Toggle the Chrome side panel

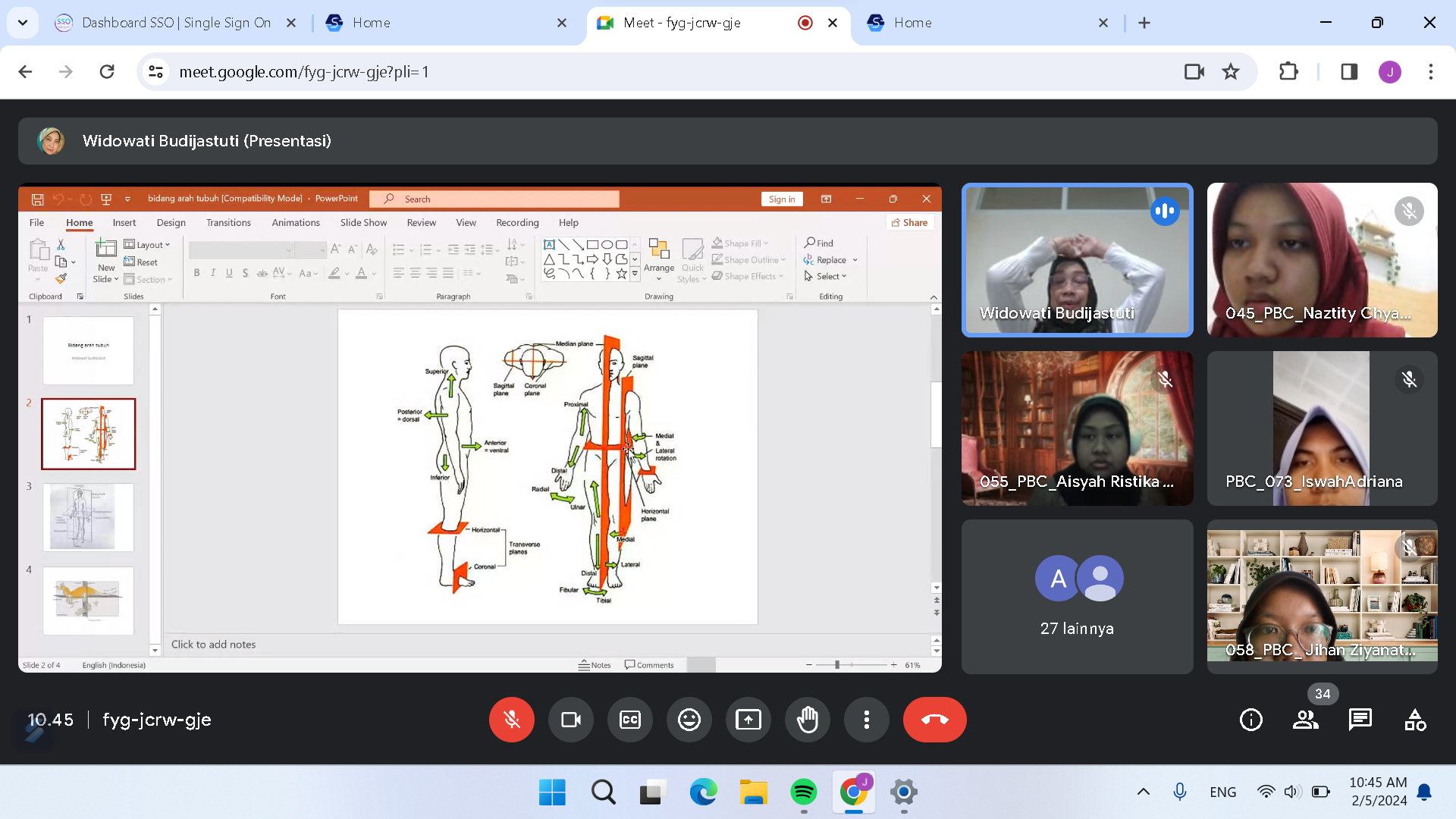1349,71
